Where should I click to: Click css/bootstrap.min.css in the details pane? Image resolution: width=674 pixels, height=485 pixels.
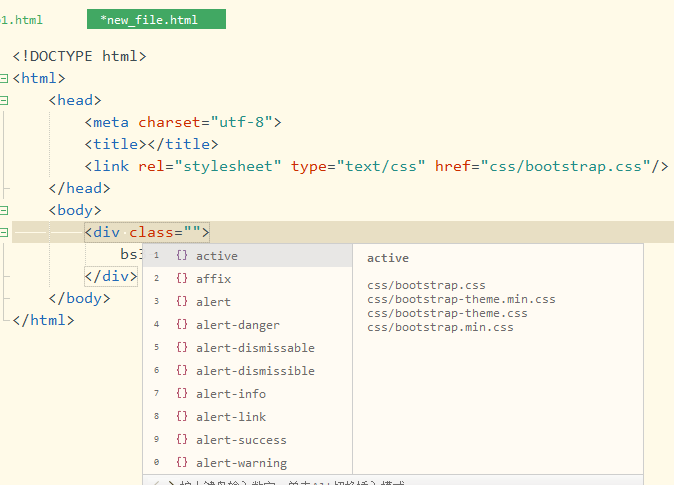440,327
